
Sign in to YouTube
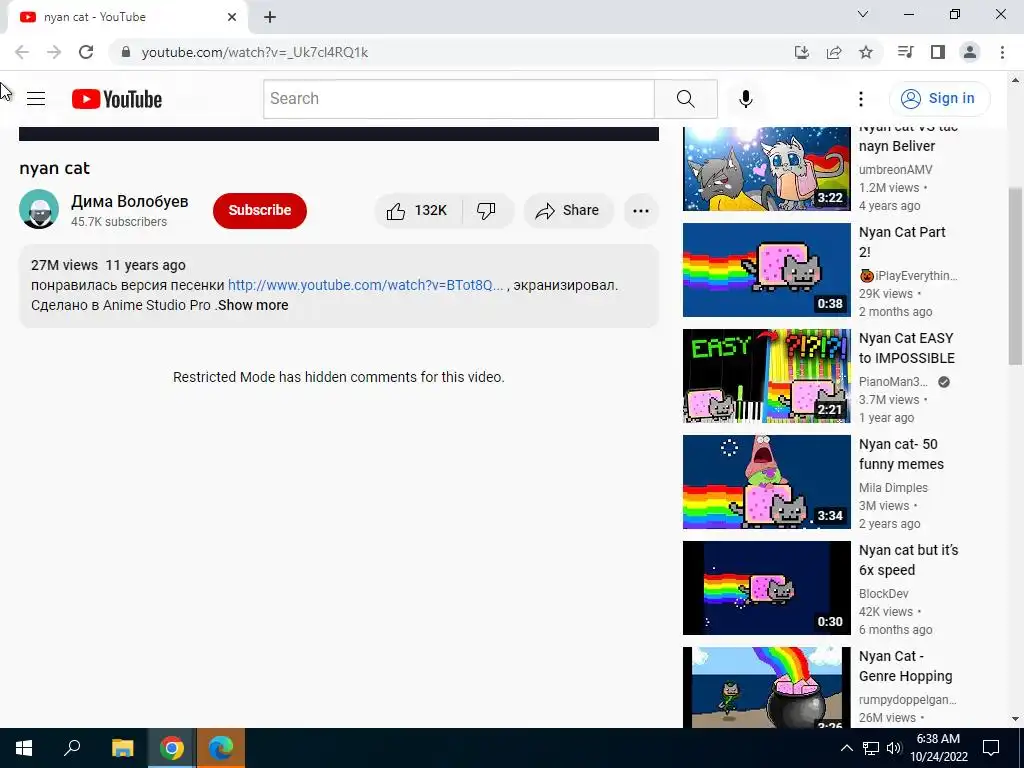(939, 99)
